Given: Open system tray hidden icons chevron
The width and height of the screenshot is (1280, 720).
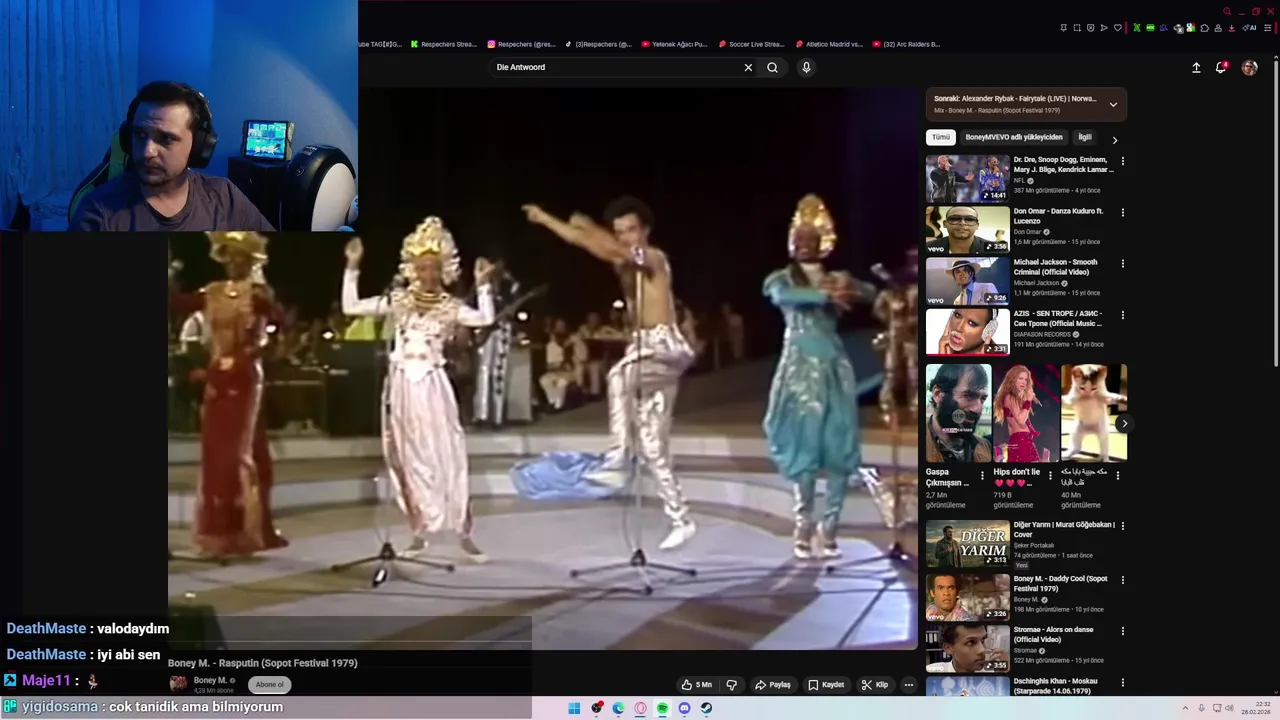Looking at the screenshot, I should pos(1185,708).
